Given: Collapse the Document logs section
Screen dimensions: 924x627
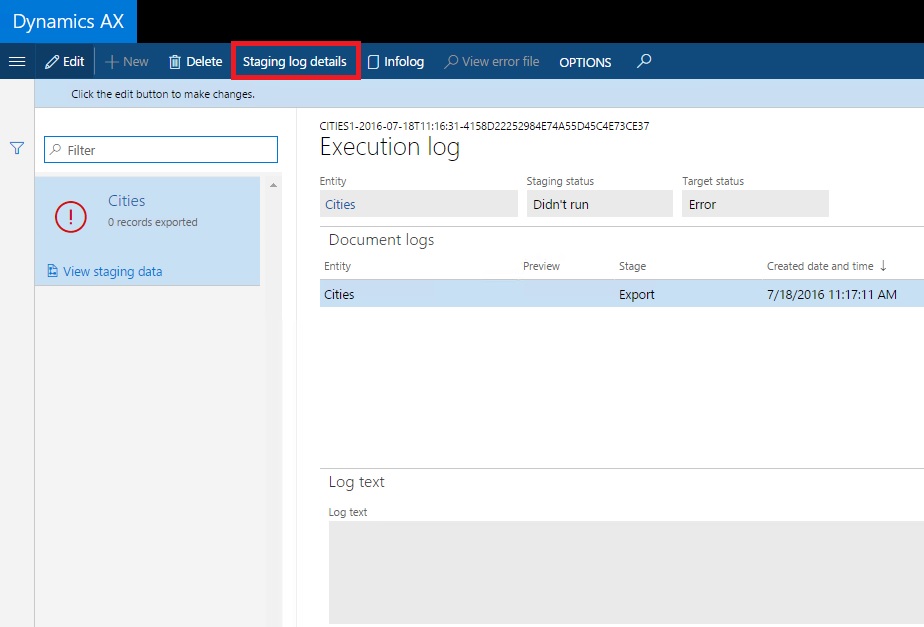Looking at the screenshot, I should [382, 240].
